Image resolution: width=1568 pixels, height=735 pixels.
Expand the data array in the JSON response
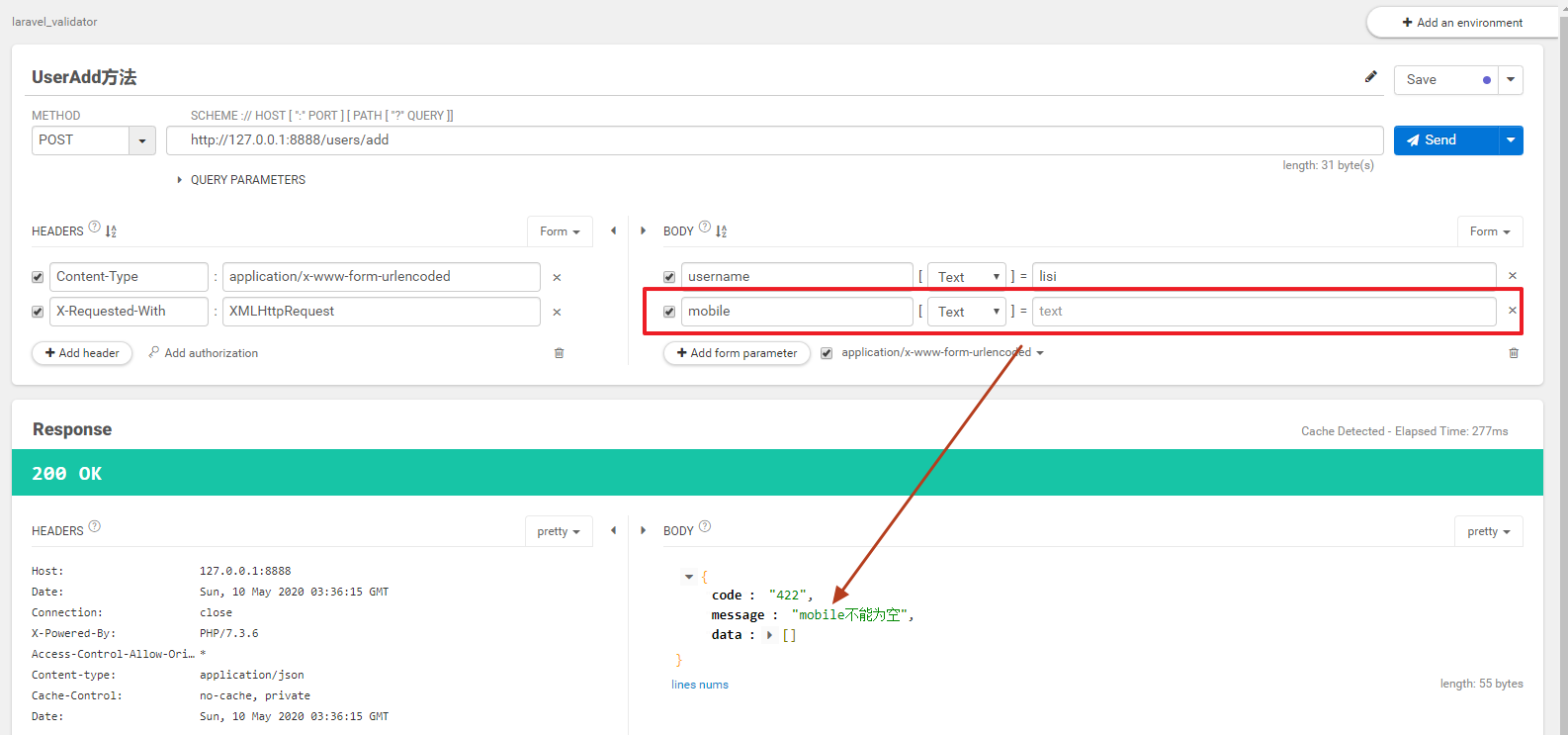click(769, 635)
